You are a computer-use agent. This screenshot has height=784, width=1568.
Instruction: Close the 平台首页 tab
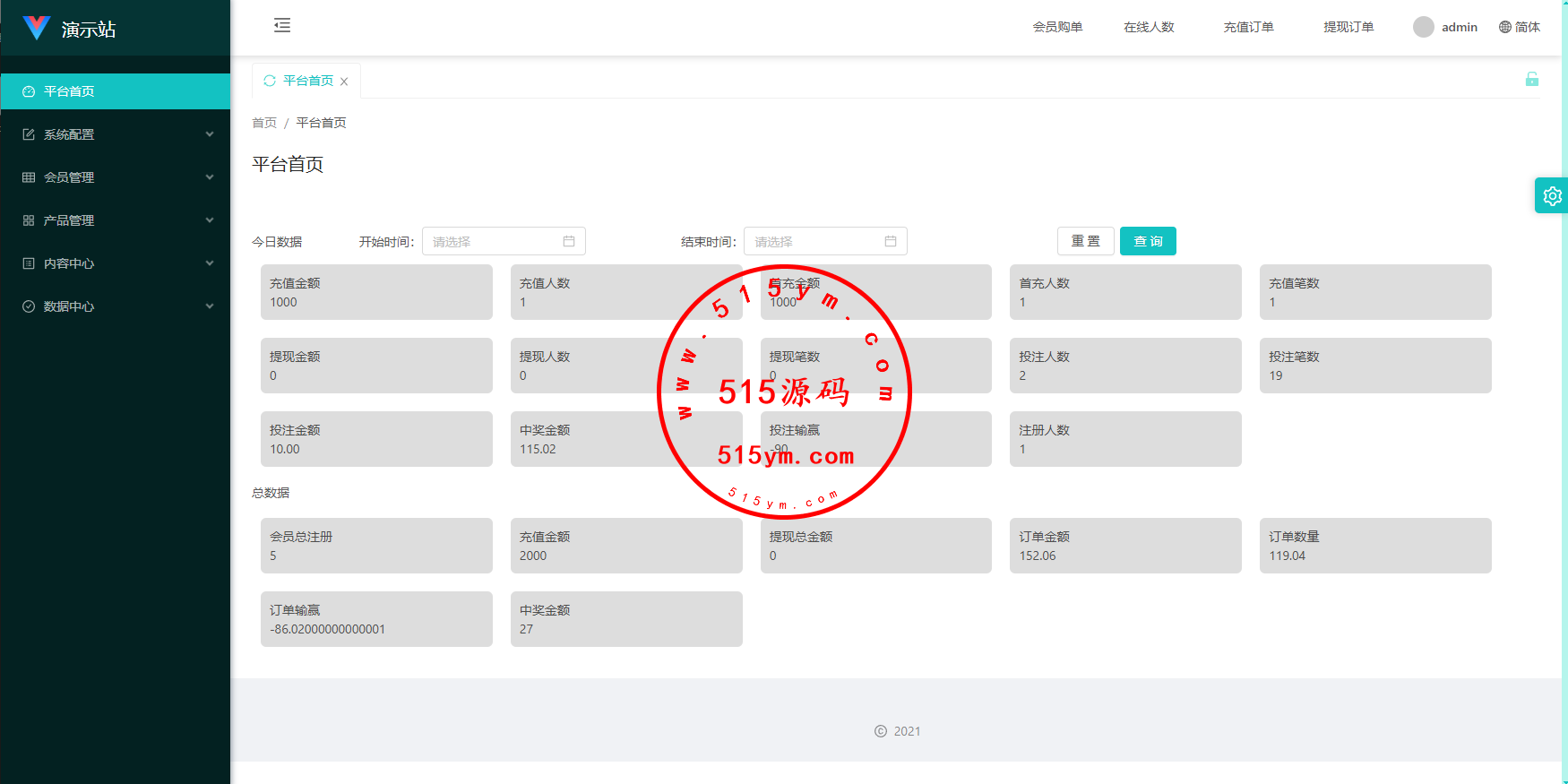pos(344,82)
